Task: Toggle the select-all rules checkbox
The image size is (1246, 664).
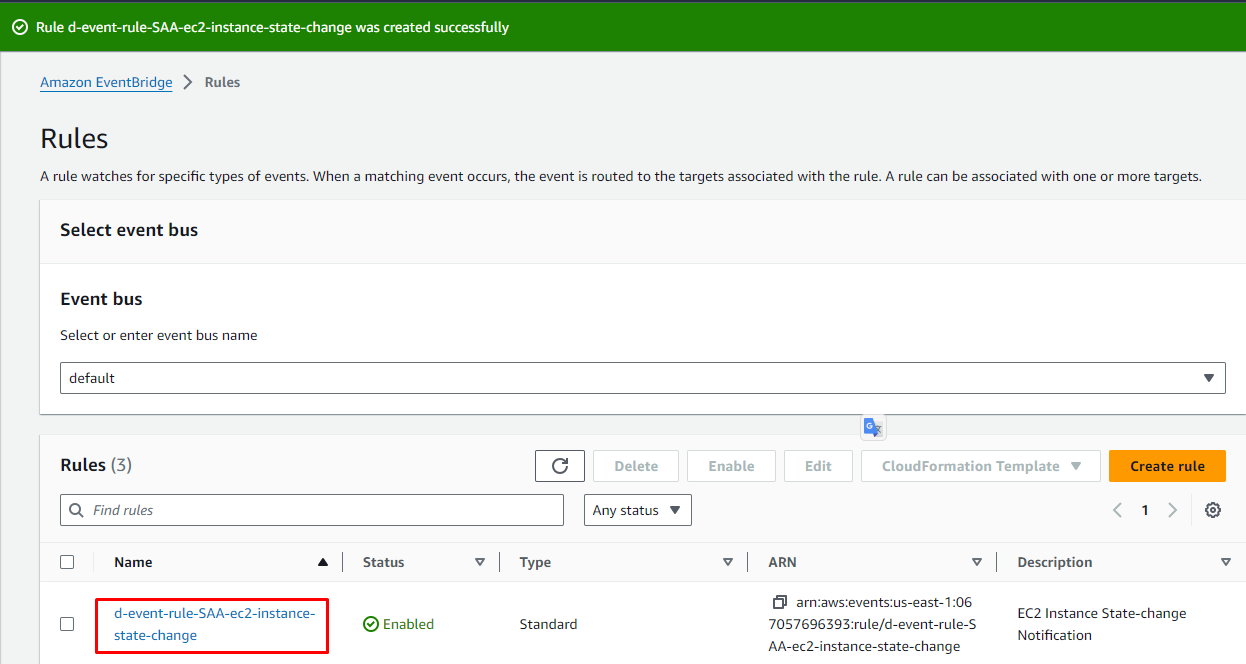Action: coord(67,562)
